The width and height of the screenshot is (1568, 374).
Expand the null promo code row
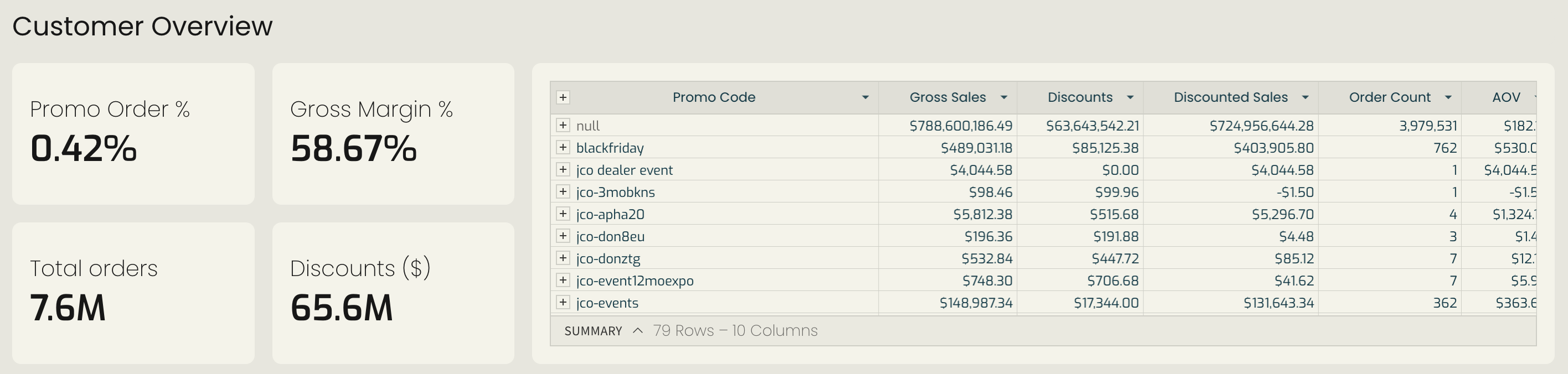tap(563, 125)
